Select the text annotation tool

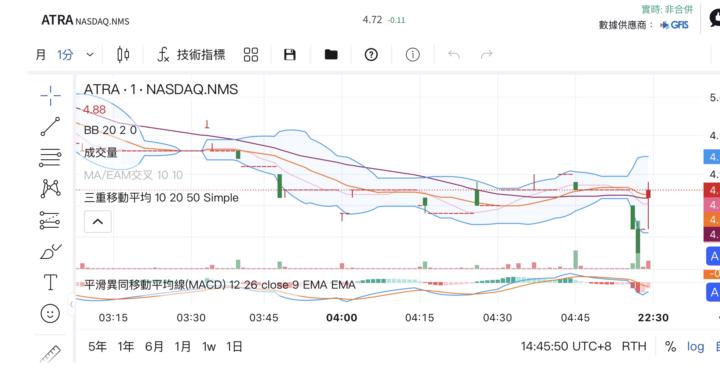tap(50, 282)
